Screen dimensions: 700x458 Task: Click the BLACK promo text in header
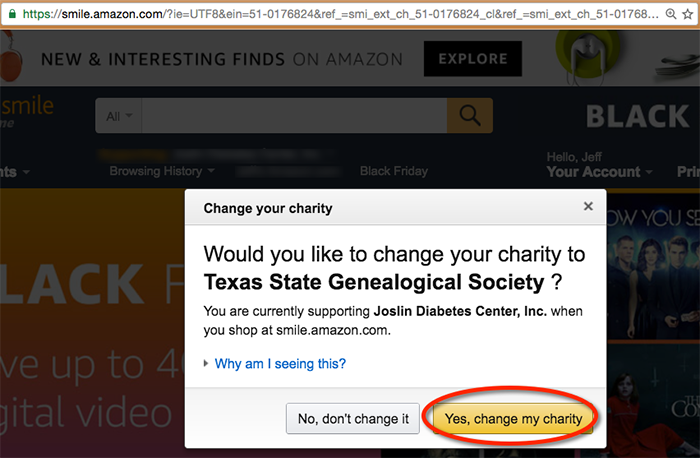pyautogui.click(x=637, y=116)
